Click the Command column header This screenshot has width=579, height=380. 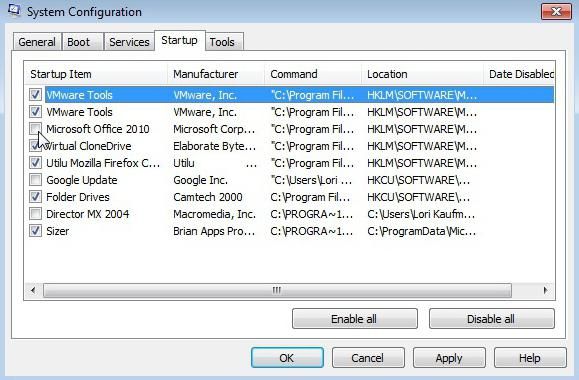click(313, 74)
